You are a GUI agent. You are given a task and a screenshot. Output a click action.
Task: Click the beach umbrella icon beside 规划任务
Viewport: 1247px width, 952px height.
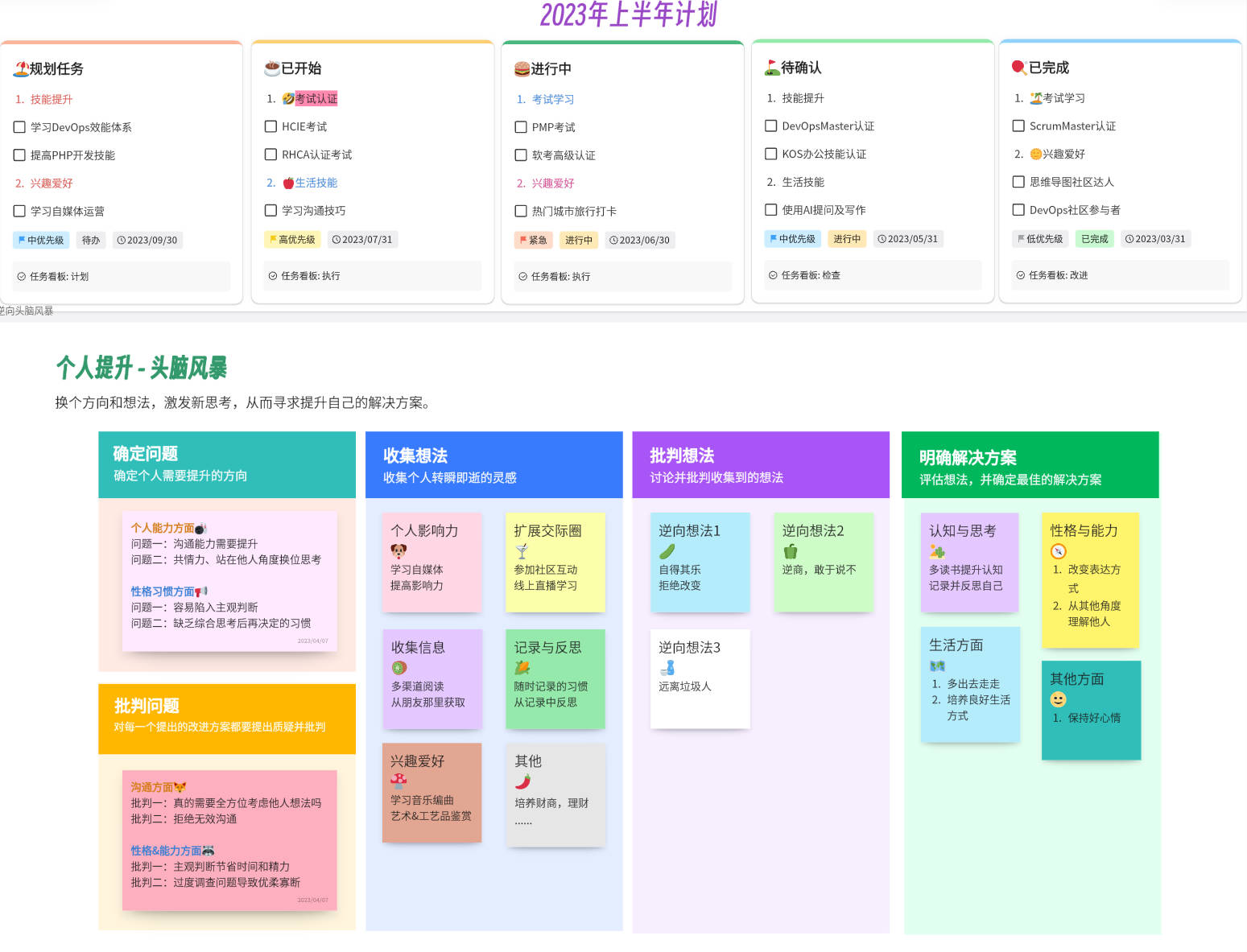(21, 68)
